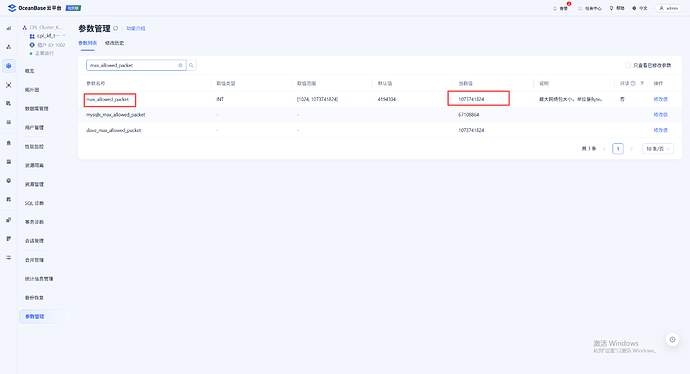The image size is (690, 374).
Task: Click the mysqlx_max_allowed_packet parameter name
Action: (116, 115)
